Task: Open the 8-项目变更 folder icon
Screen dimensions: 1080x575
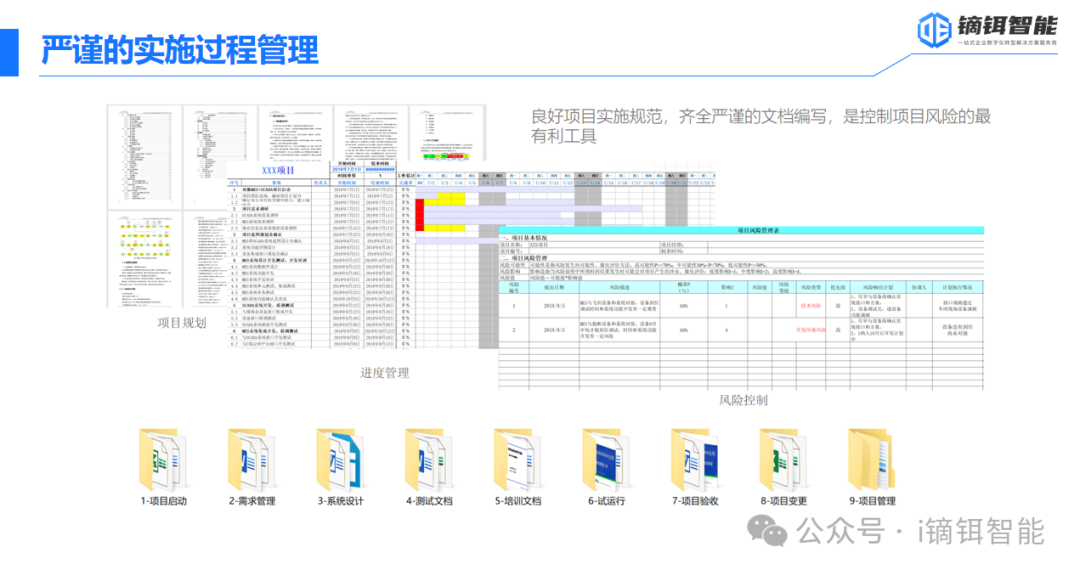Action: [x=783, y=459]
